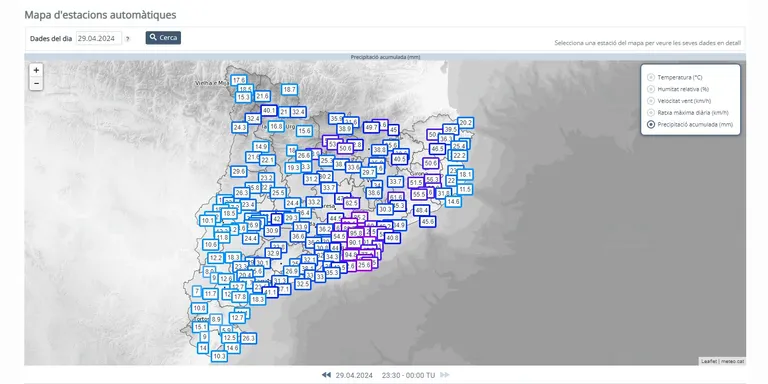Select the 17.8 station marker
This screenshot has width=768, height=384.
pos(240,297)
